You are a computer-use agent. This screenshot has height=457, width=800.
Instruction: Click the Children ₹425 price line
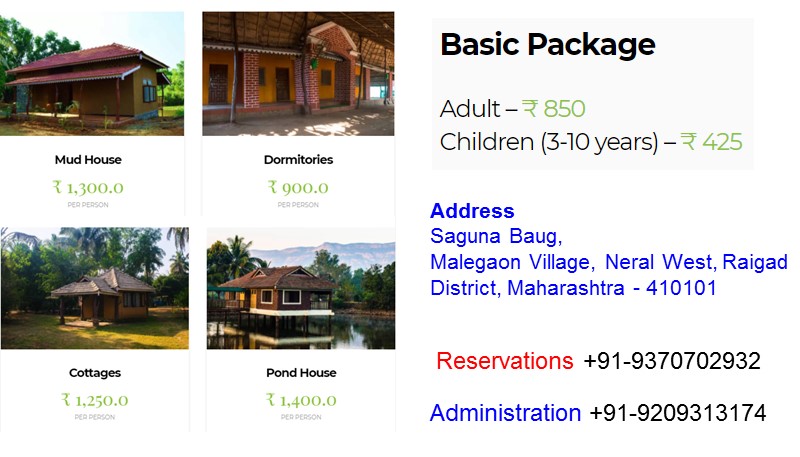pyautogui.click(x=591, y=142)
